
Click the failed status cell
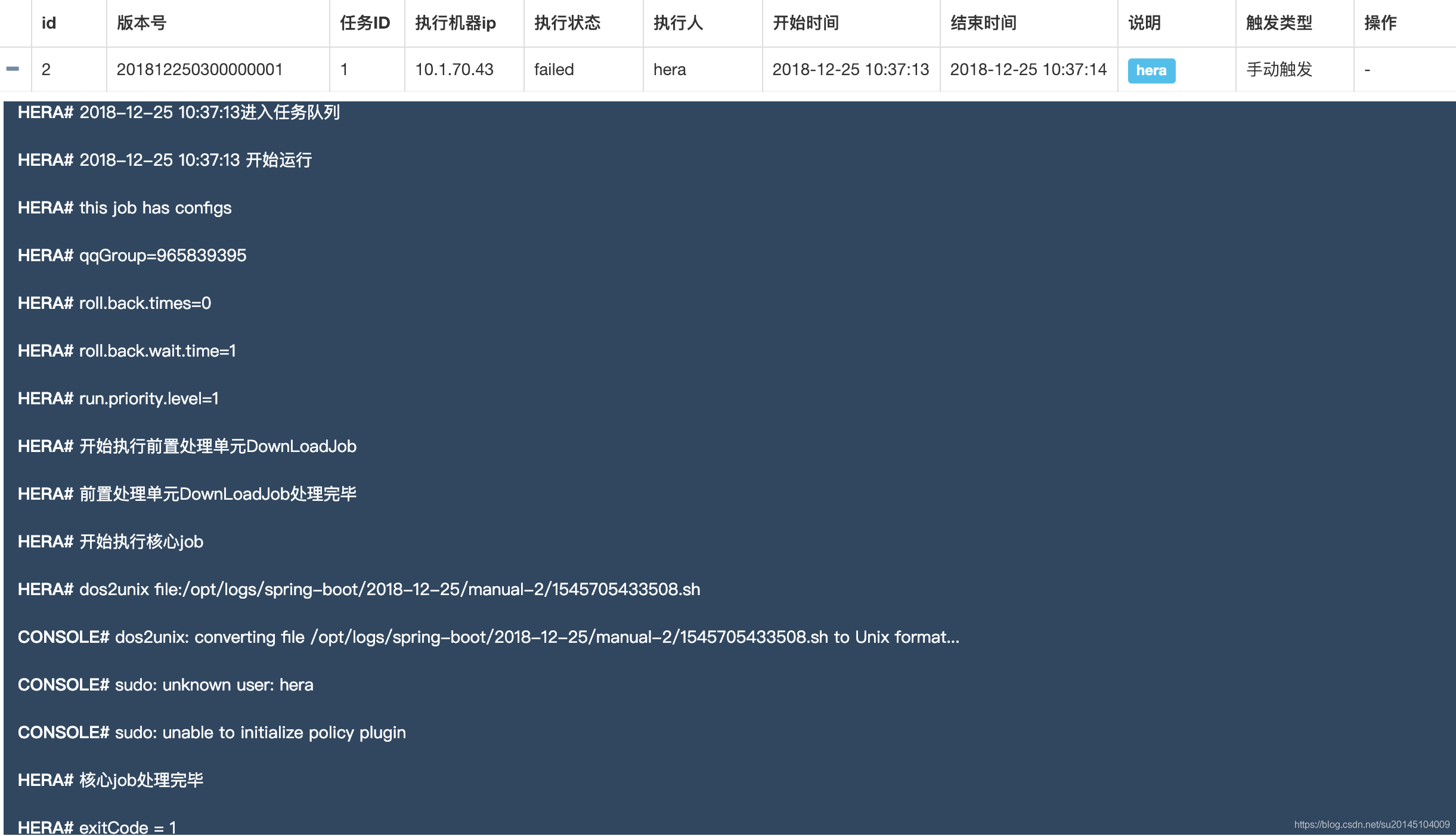(x=553, y=69)
